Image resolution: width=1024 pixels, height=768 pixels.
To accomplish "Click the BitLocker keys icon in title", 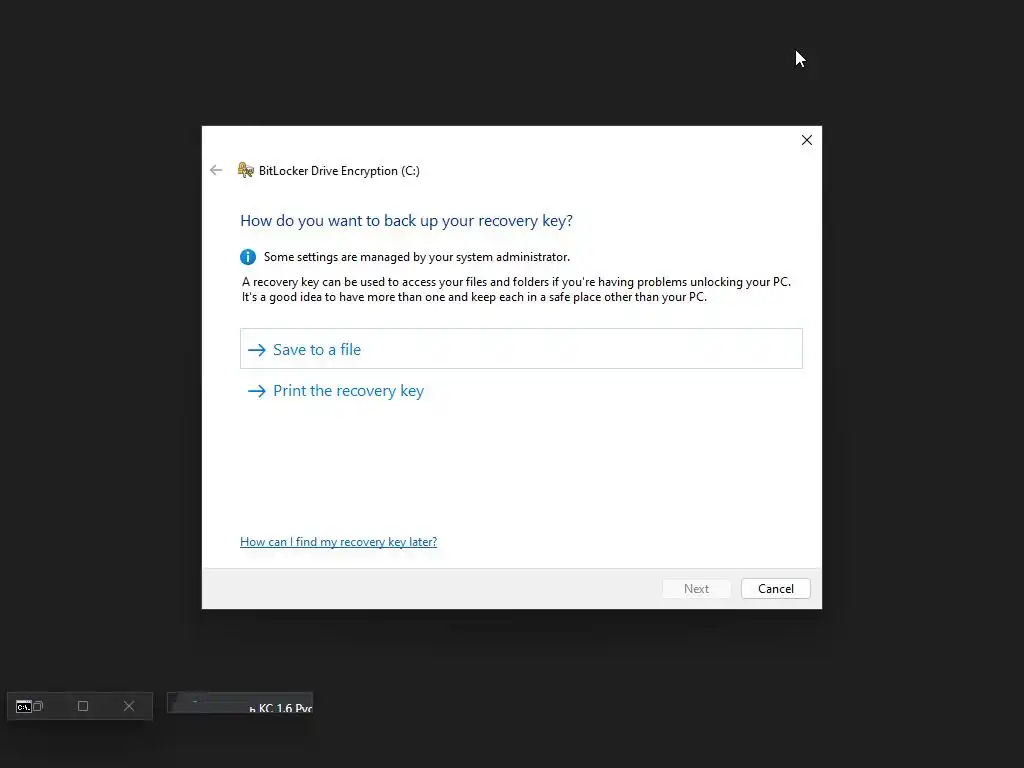I will (246, 170).
